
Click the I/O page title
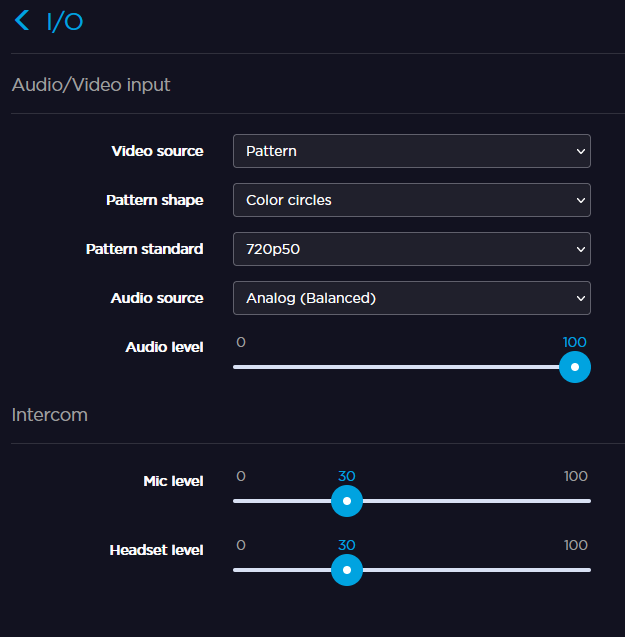pyautogui.click(x=65, y=21)
